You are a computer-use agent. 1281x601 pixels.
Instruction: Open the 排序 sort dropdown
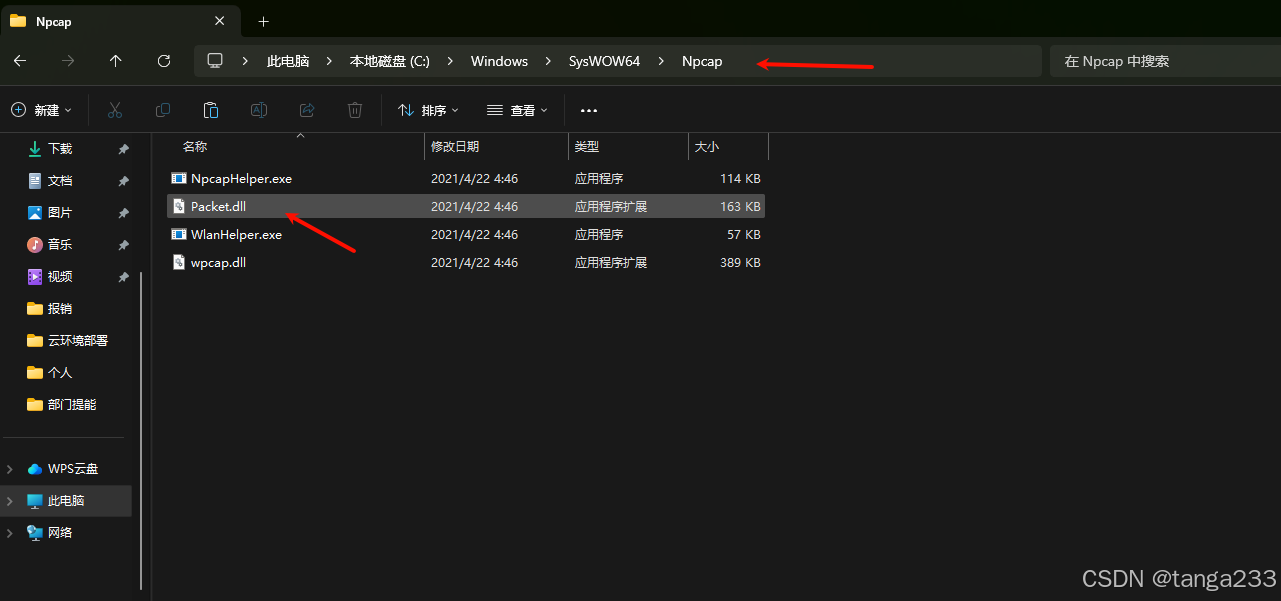click(x=428, y=110)
